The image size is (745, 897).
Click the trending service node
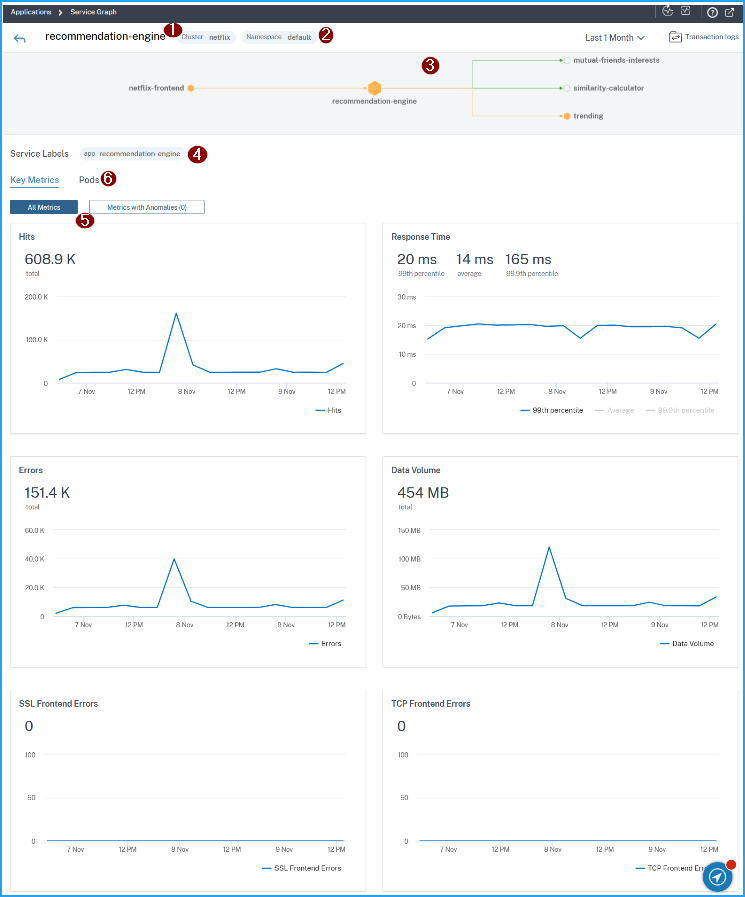567,116
